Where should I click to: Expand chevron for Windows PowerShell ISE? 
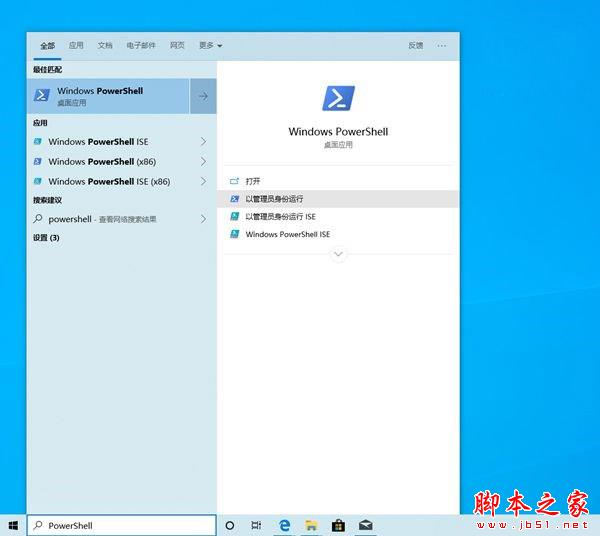[x=204, y=142]
